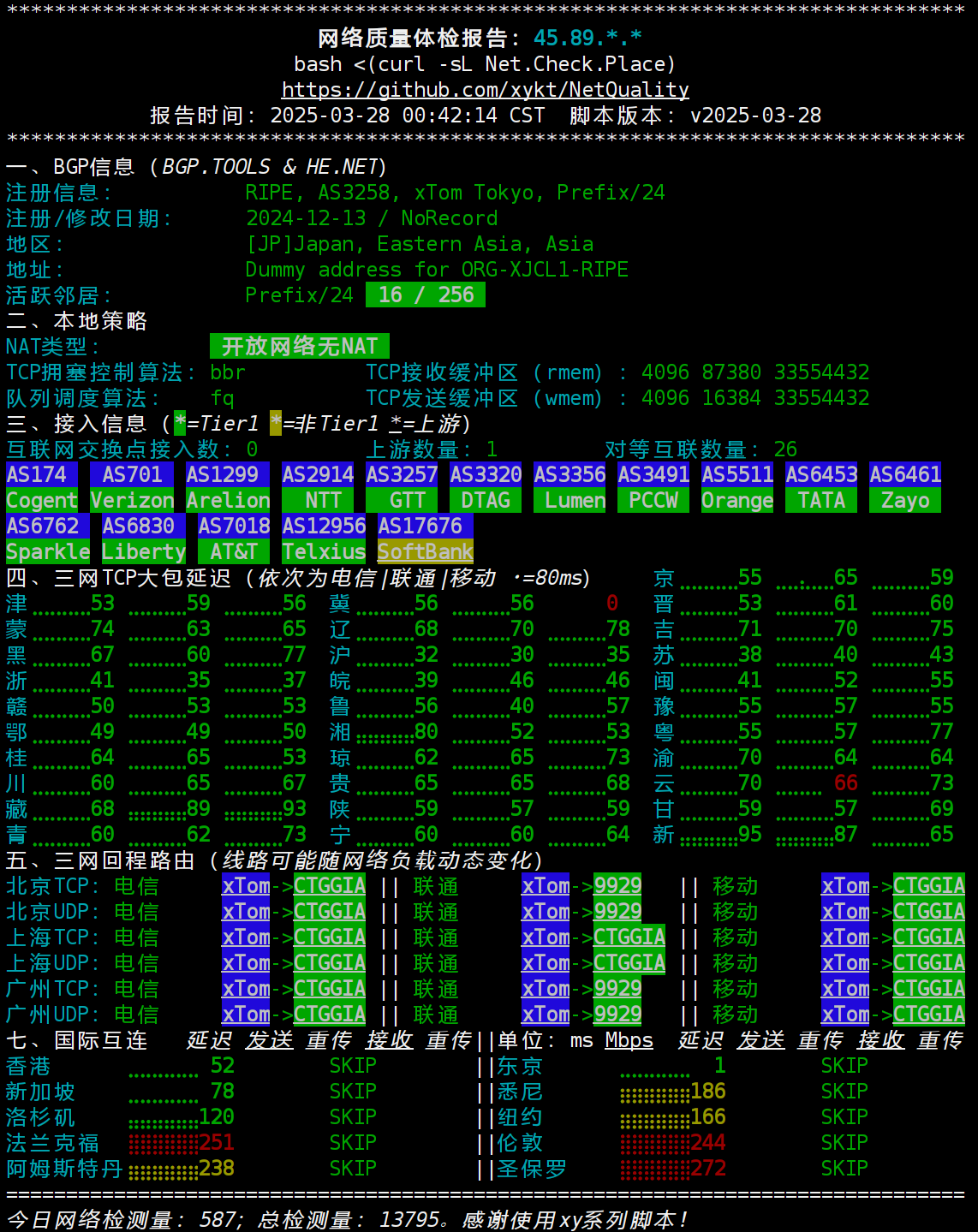Click the AS17676 badge

pos(420,527)
